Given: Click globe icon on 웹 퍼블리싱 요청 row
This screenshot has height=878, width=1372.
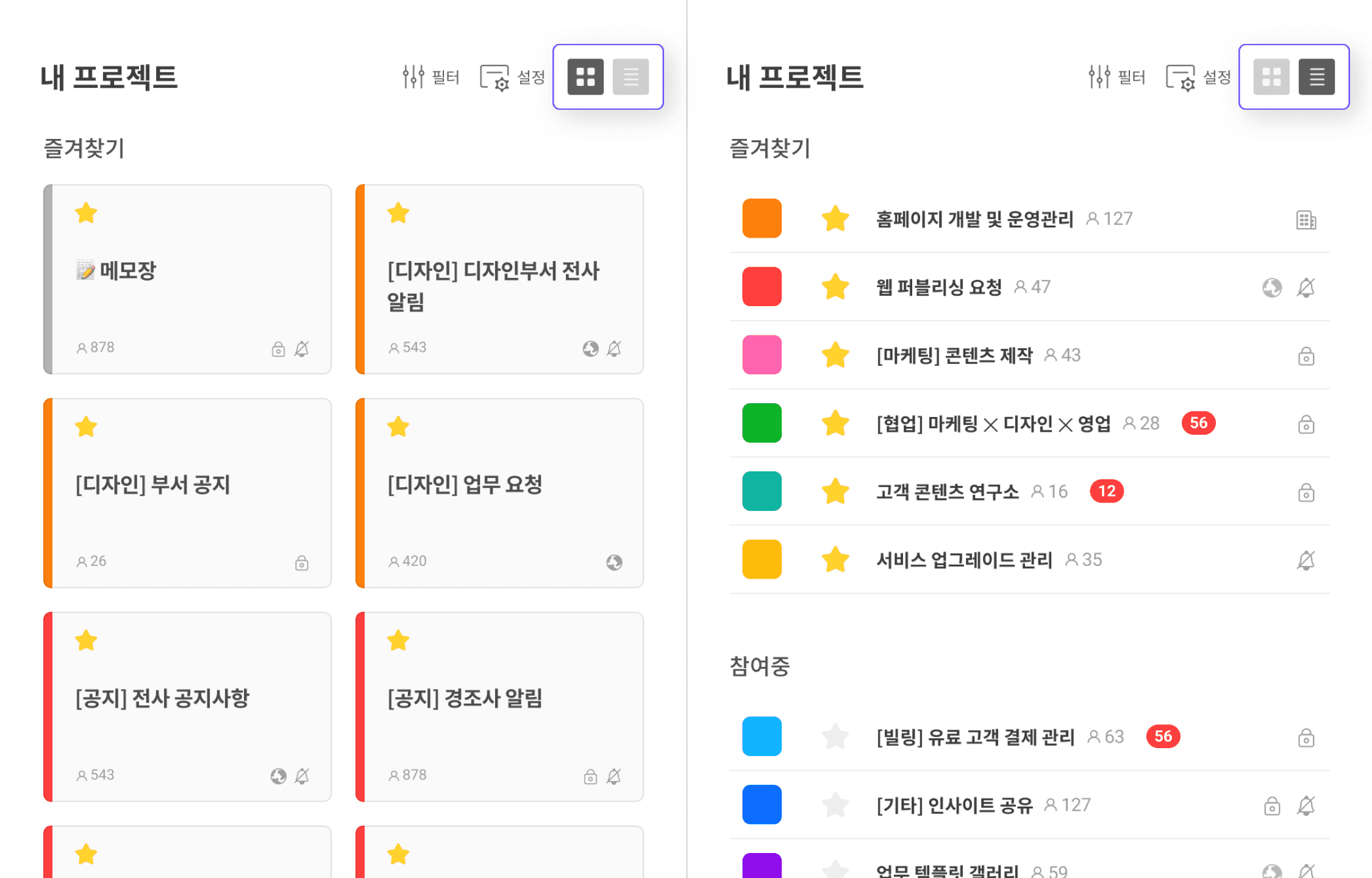Looking at the screenshot, I should 1272,288.
